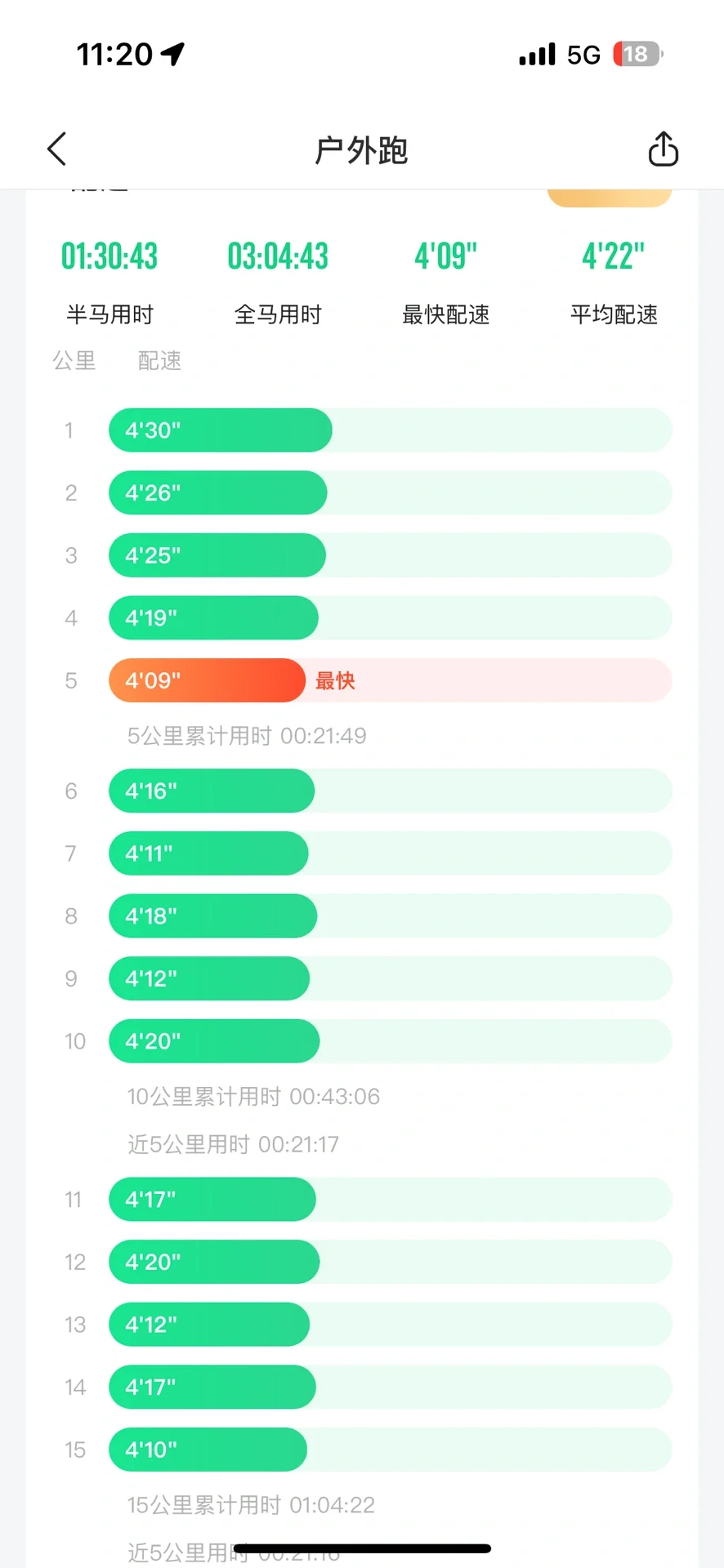724x1568 pixels.
Task: Tap the 10公里累计用时 00:43:06 text
Action: (x=253, y=1096)
